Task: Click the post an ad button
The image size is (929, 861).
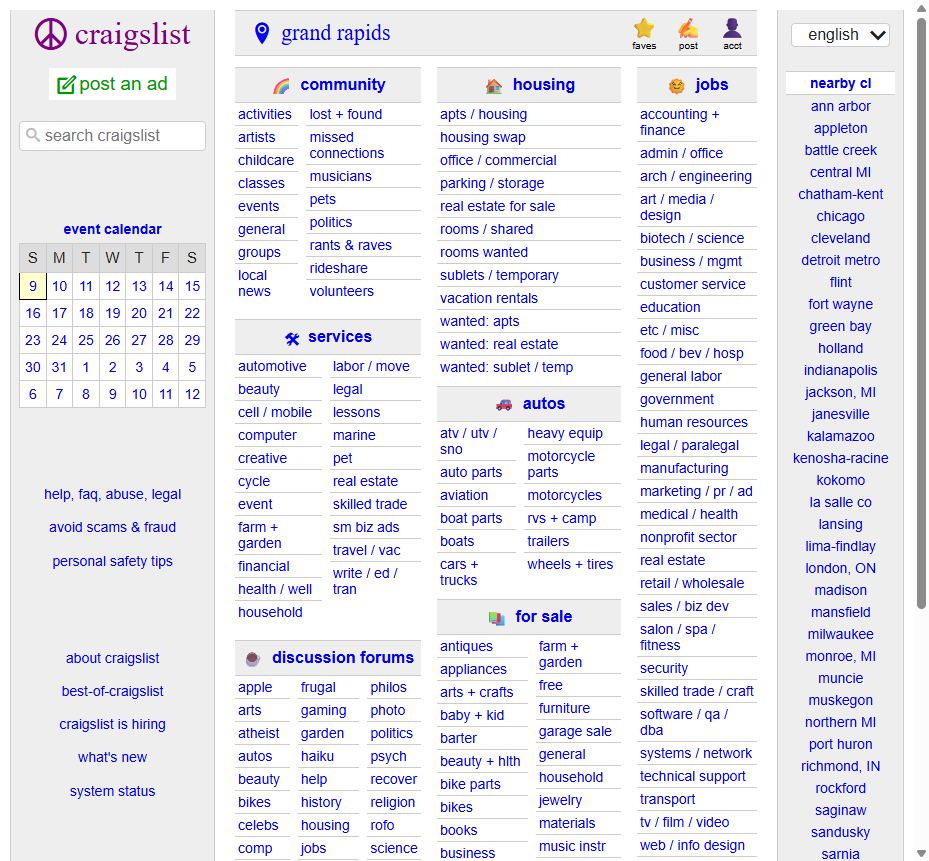Action: [x=113, y=84]
